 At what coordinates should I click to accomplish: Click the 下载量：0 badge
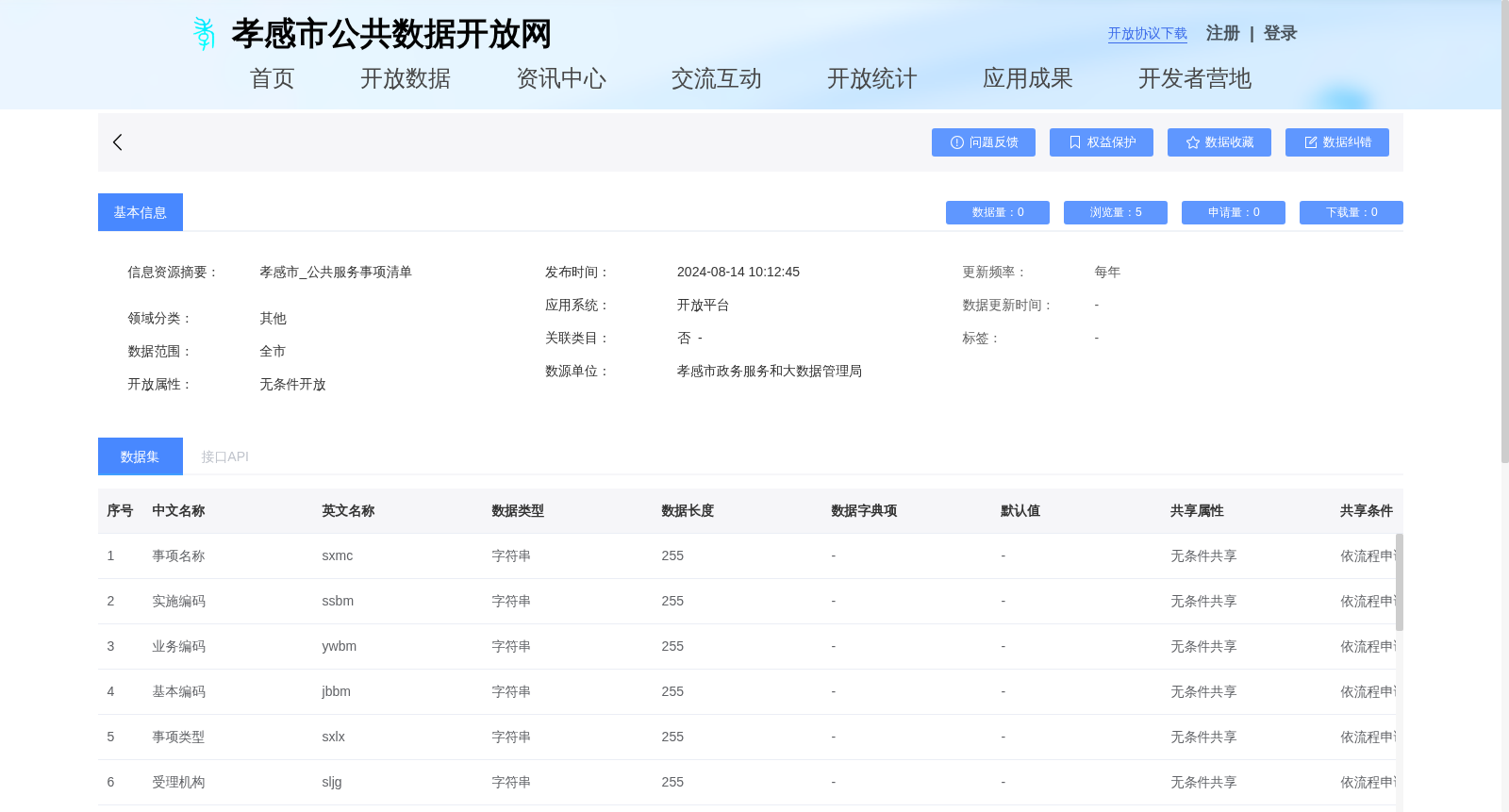pos(1351,212)
